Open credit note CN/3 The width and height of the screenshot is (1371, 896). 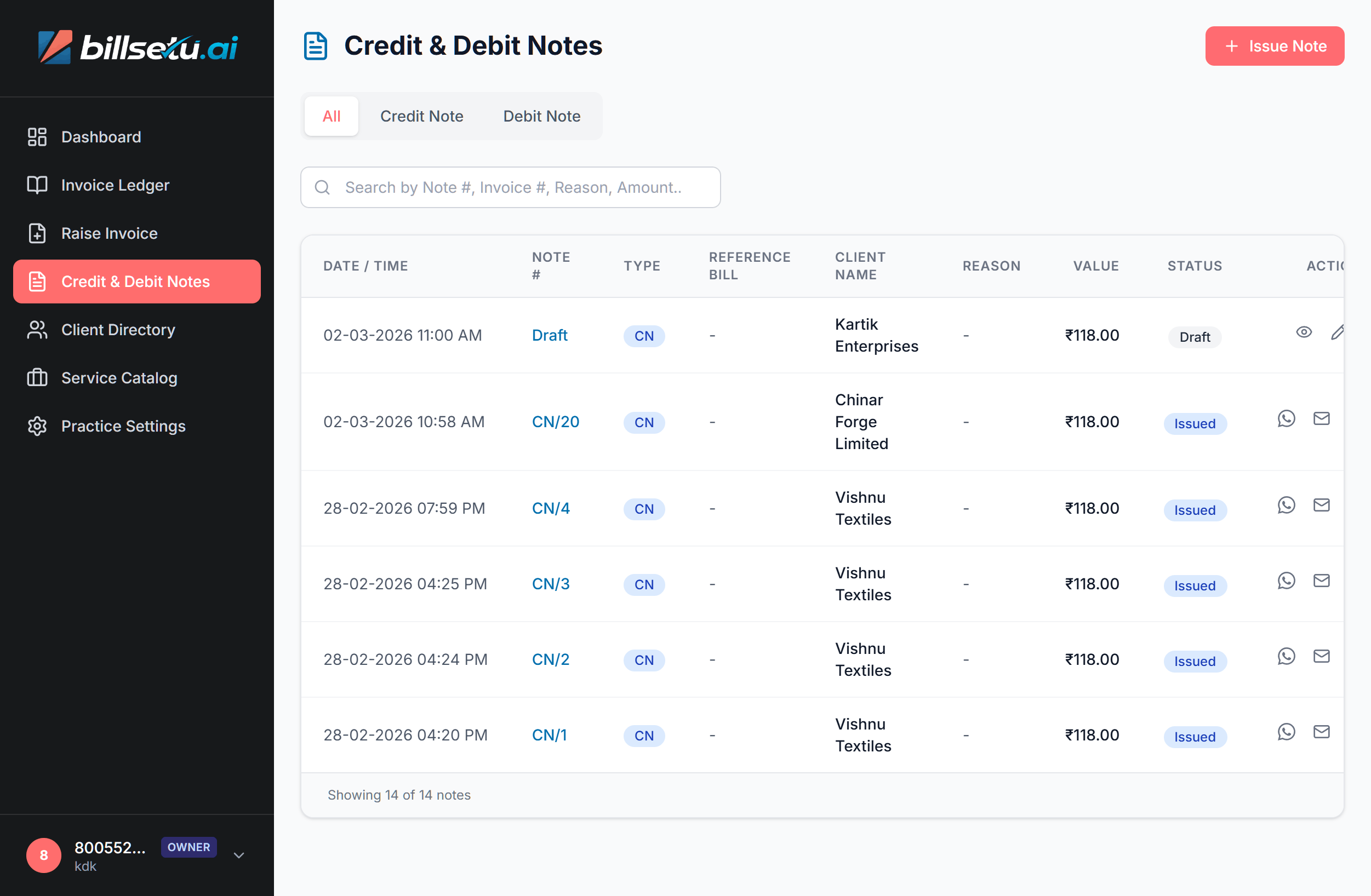551,583
